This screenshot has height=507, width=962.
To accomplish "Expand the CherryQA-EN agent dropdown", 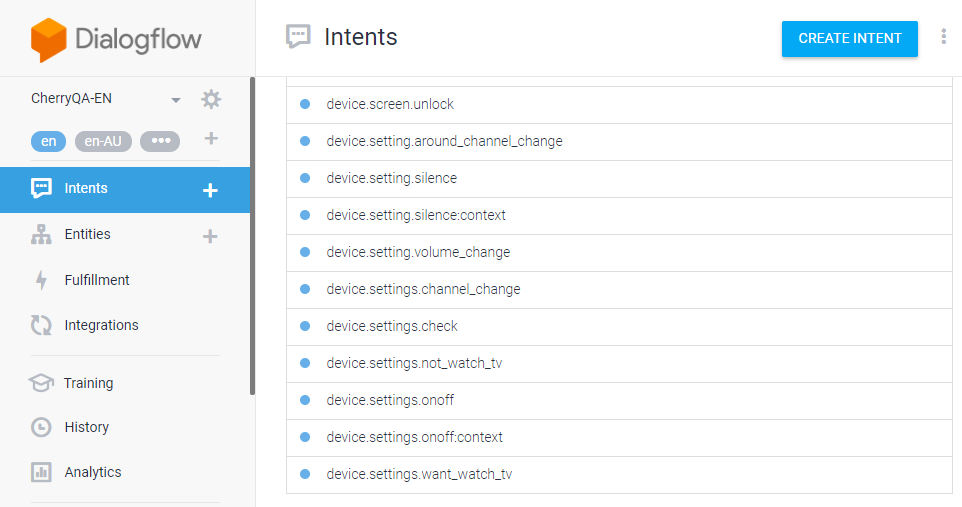I will (x=175, y=99).
